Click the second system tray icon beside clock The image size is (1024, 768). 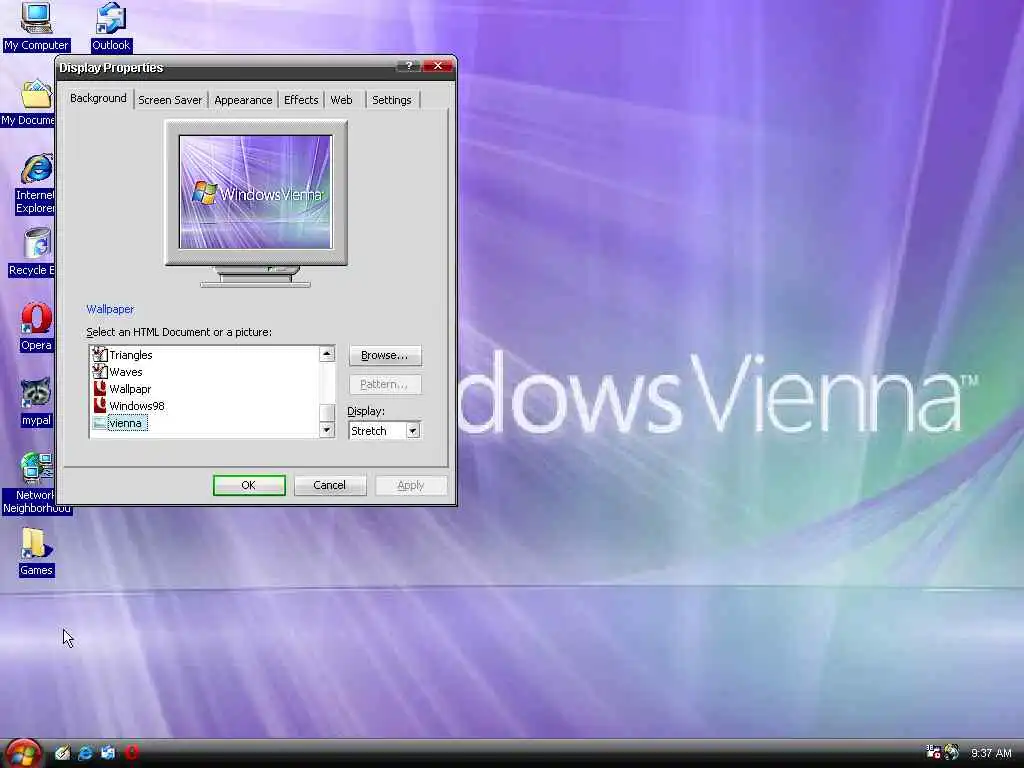pos(951,752)
